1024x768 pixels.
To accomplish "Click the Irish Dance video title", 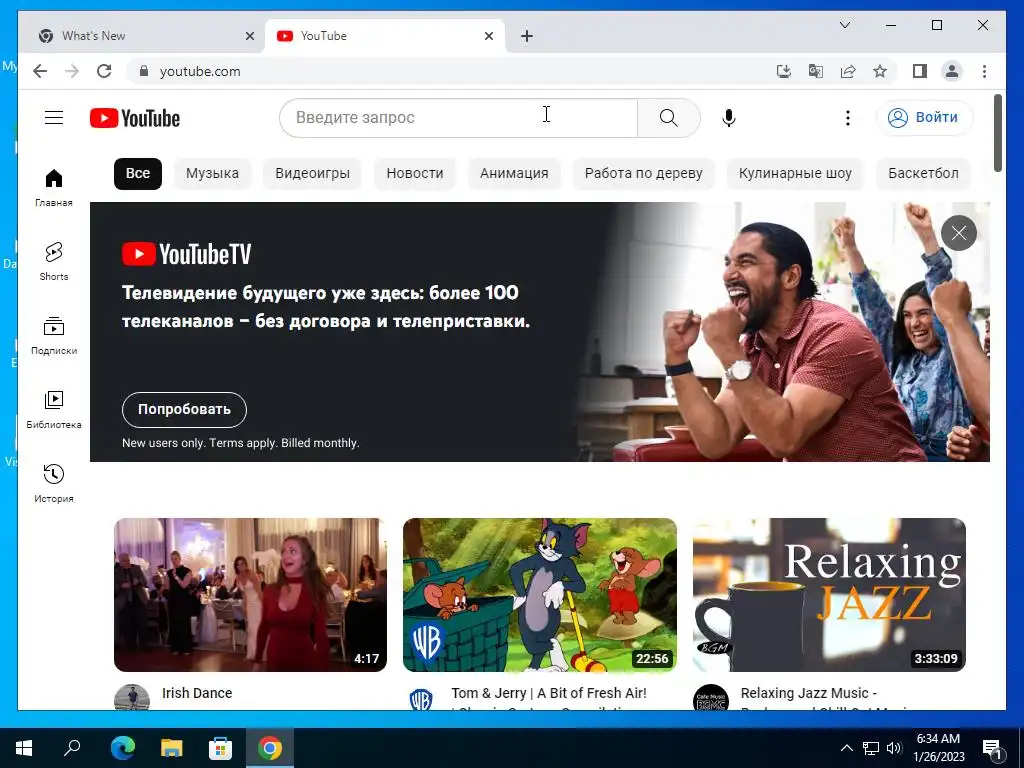I will 197,693.
